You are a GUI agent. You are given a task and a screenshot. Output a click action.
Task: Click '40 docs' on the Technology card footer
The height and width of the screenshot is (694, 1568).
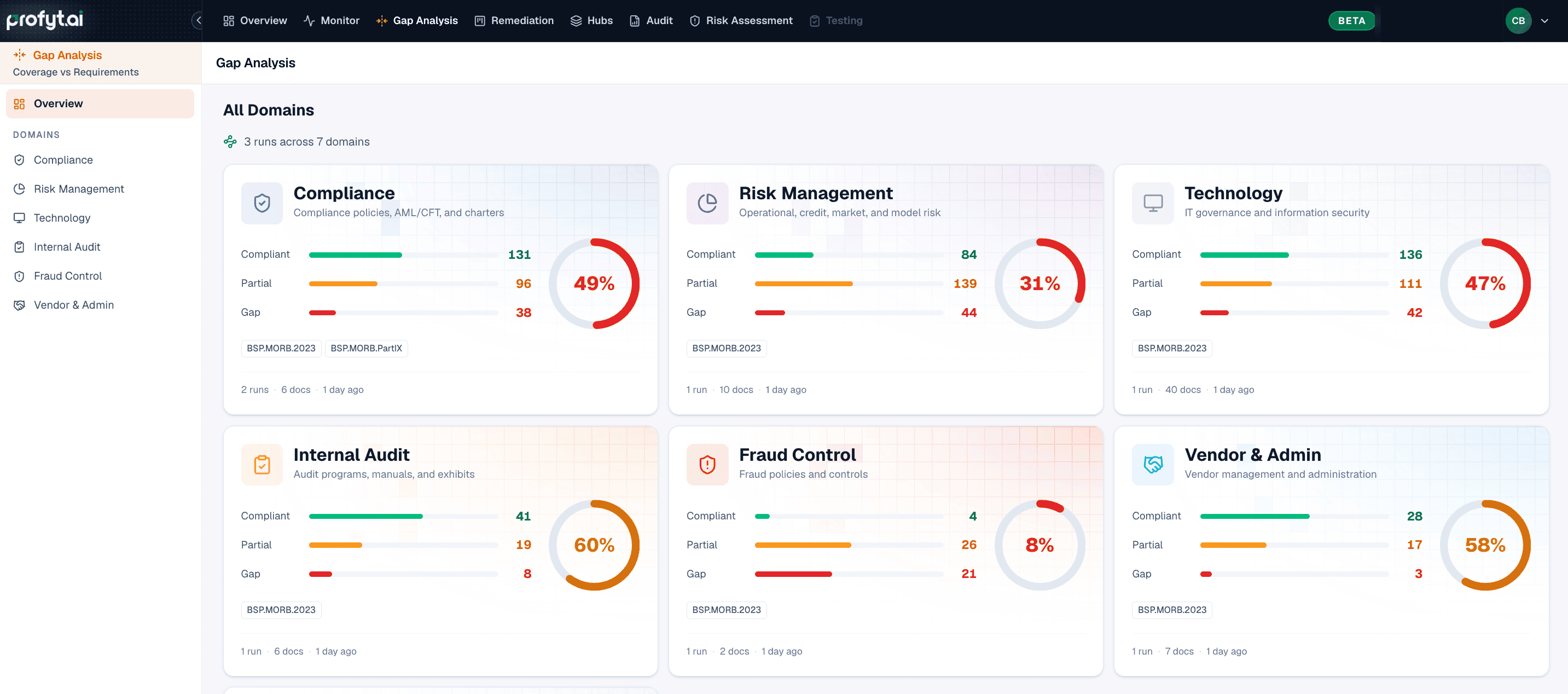[1183, 390]
